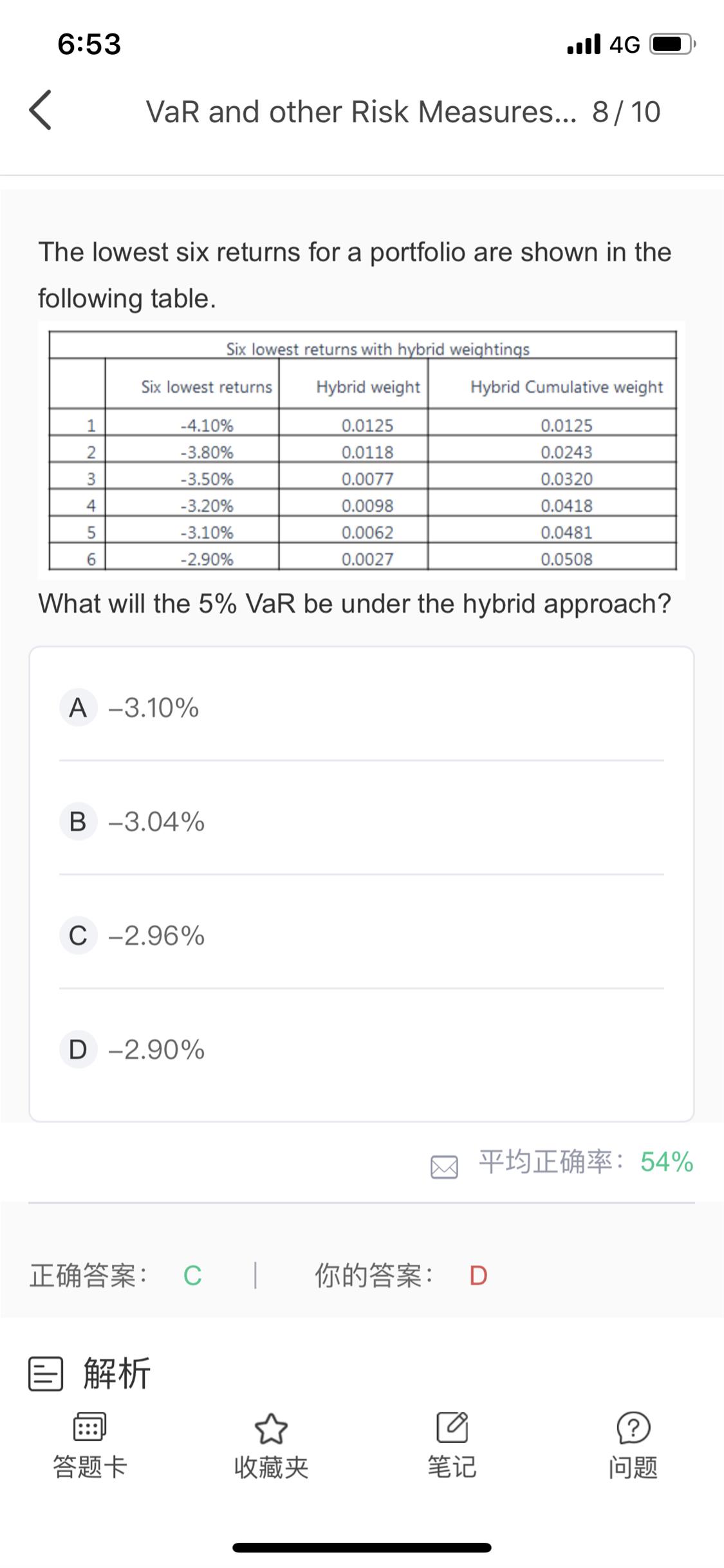Tap the hybrid weightings table image
The width and height of the screenshot is (724, 1568).
click(x=362, y=450)
